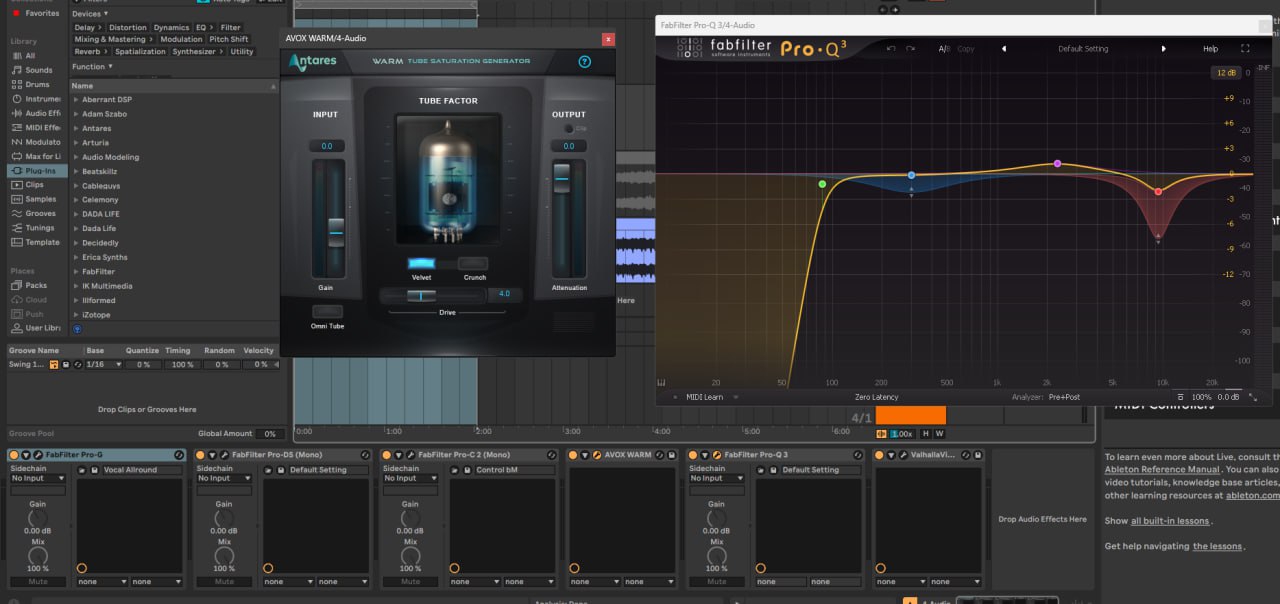This screenshot has width=1280, height=604.
Task: Show the piano display icon in Pro-Q 3
Action: tap(661, 382)
